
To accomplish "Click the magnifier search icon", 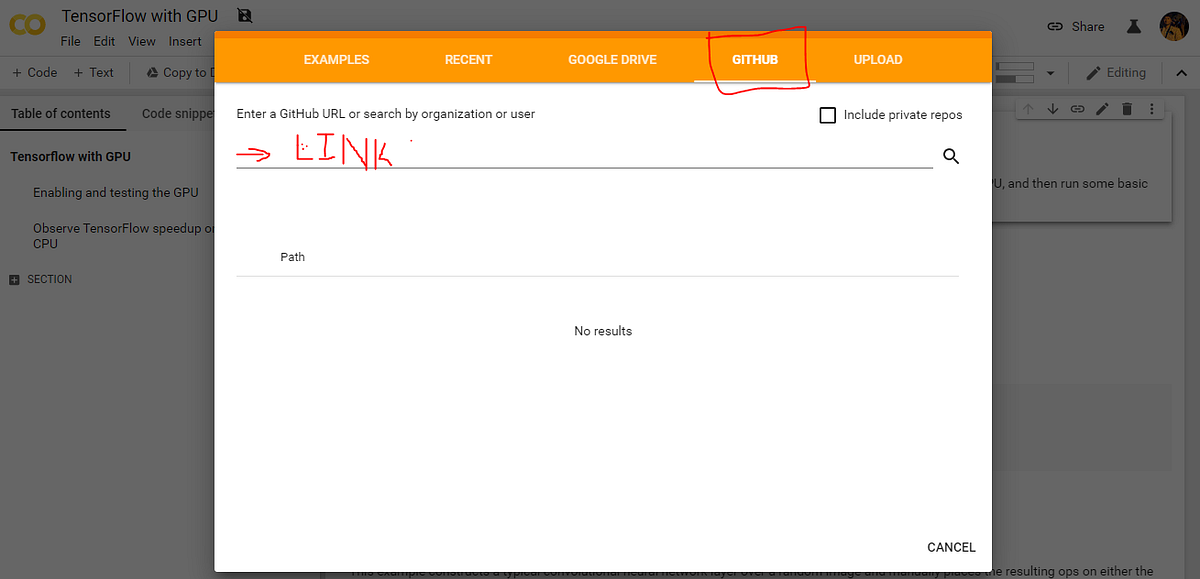I will [x=951, y=156].
